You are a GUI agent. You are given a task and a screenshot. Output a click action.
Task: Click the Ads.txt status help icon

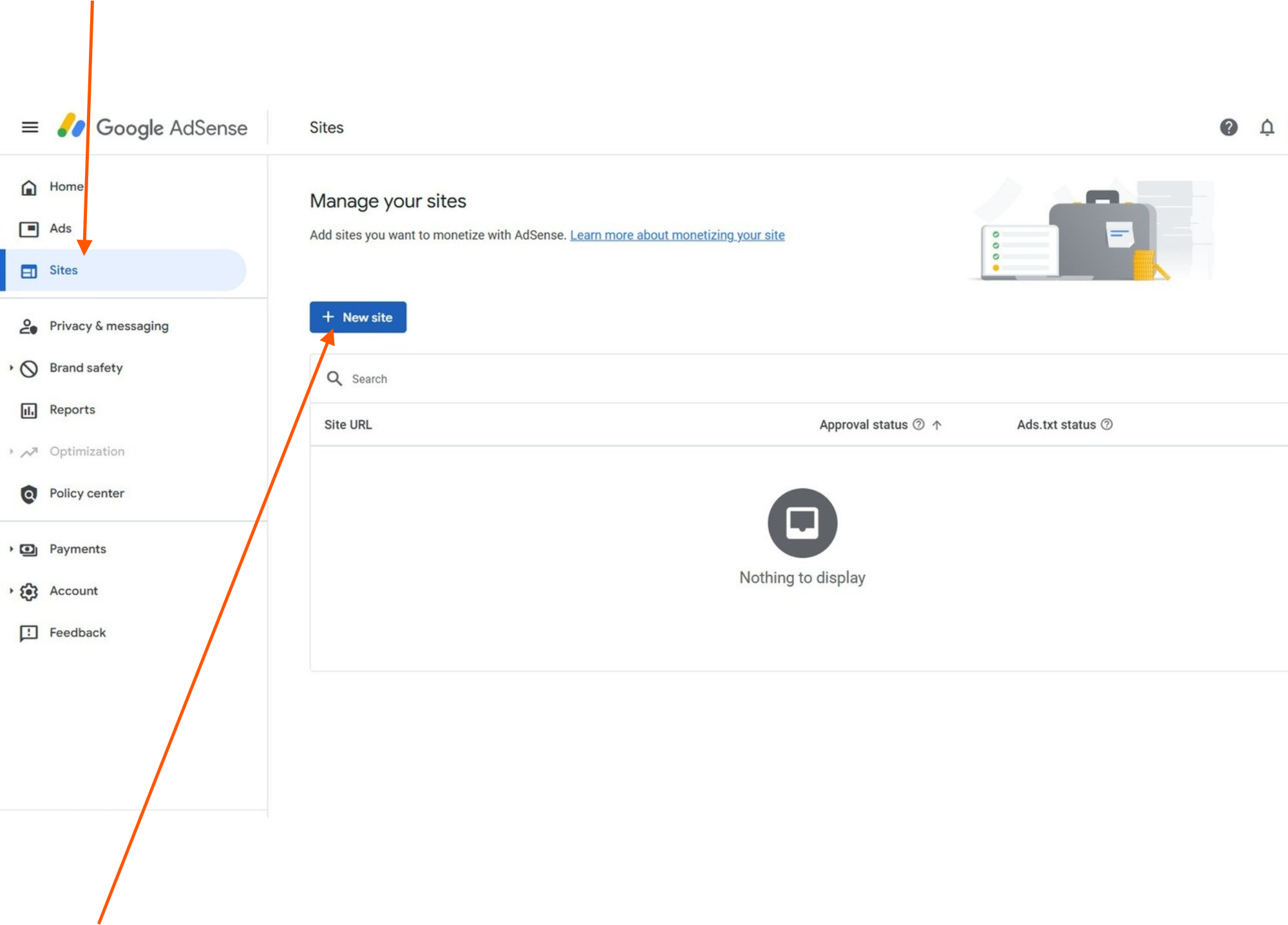tap(1106, 424)
